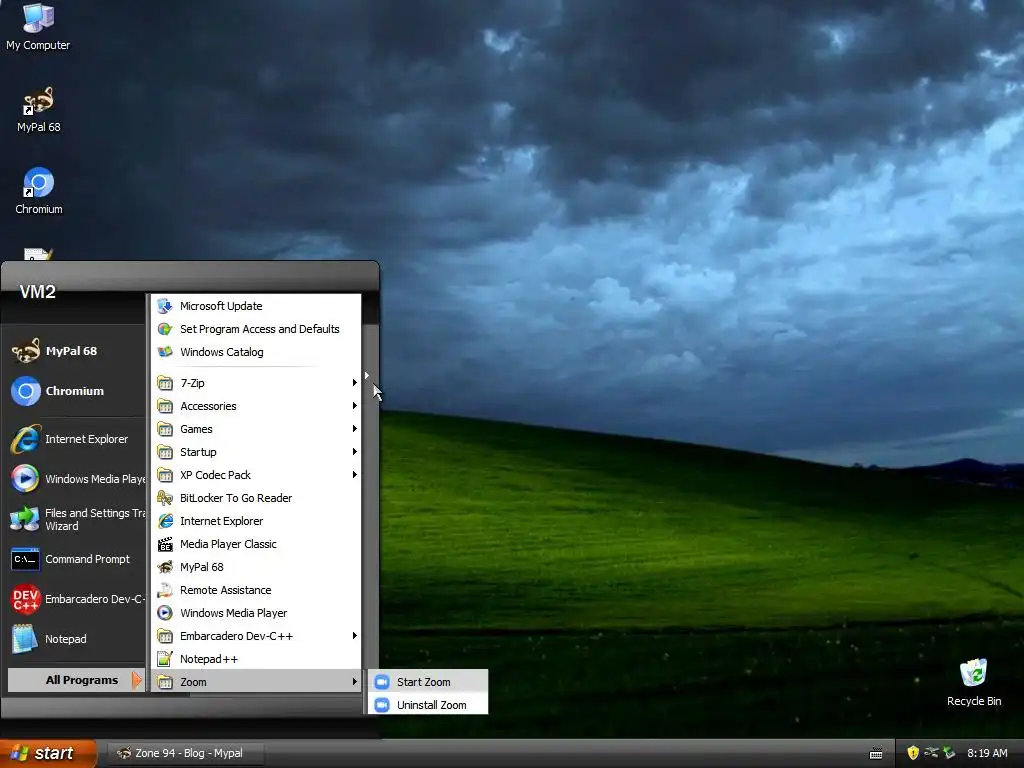The image size is (1024, 768).
Task: Click the Notepad icon in Start menu
Action: click(25, 639)
